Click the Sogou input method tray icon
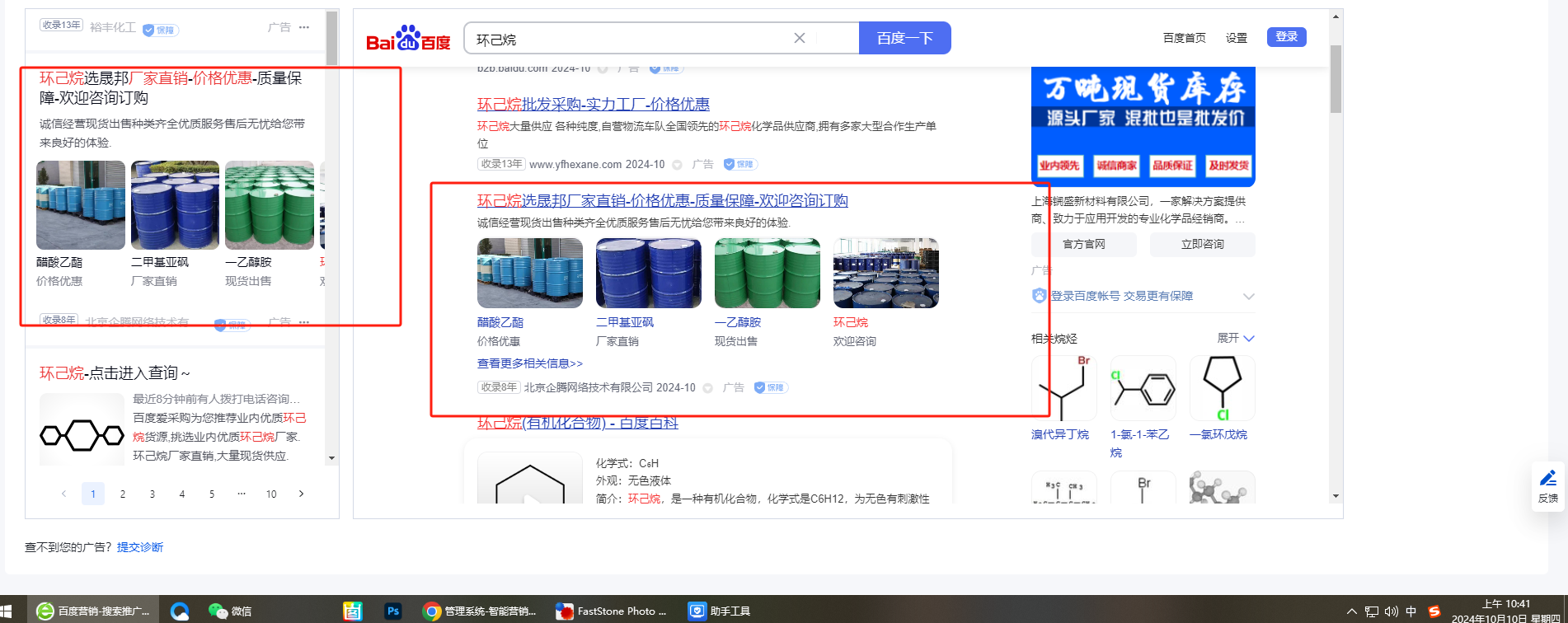 [1434, 611]
